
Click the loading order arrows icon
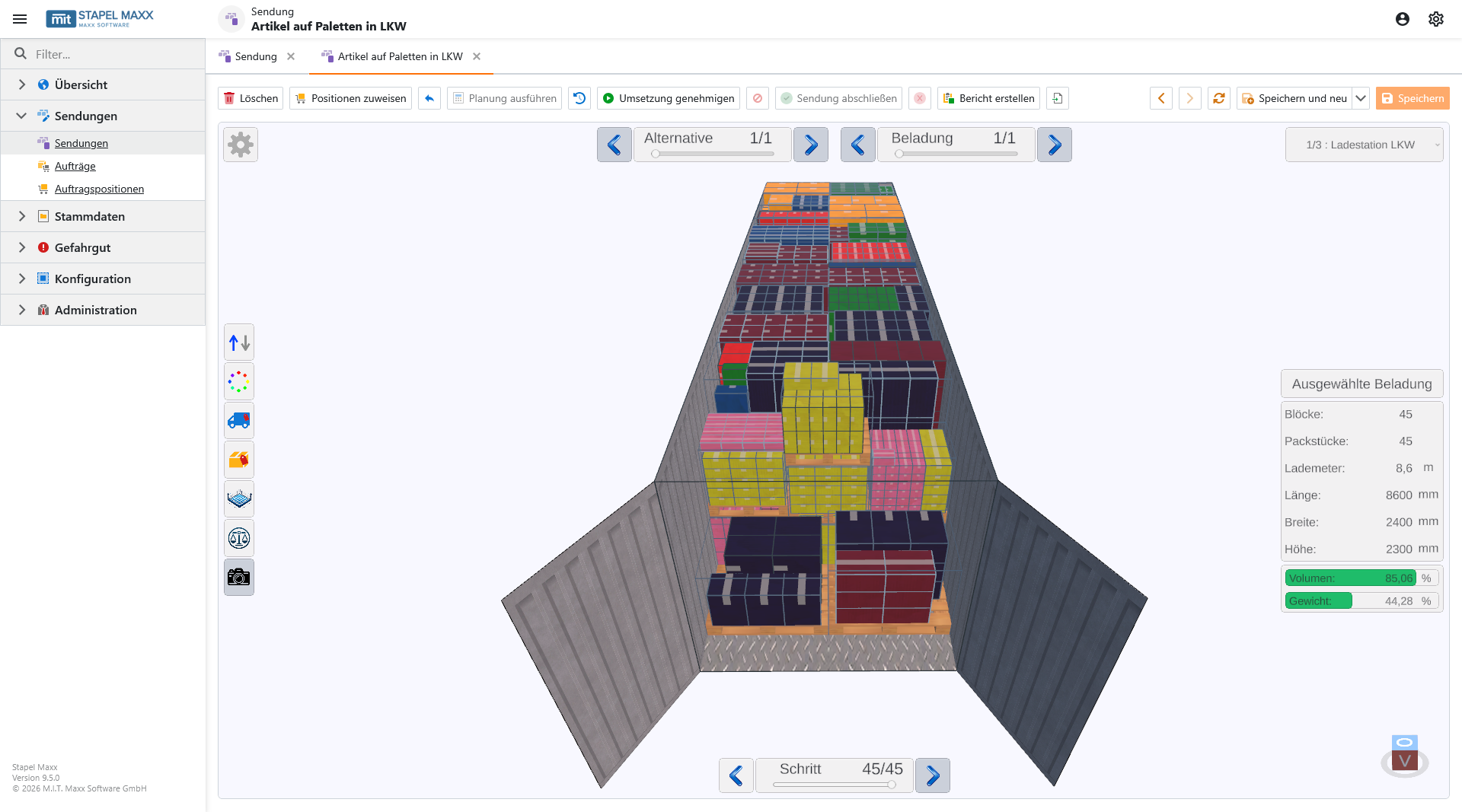point(239,342)
